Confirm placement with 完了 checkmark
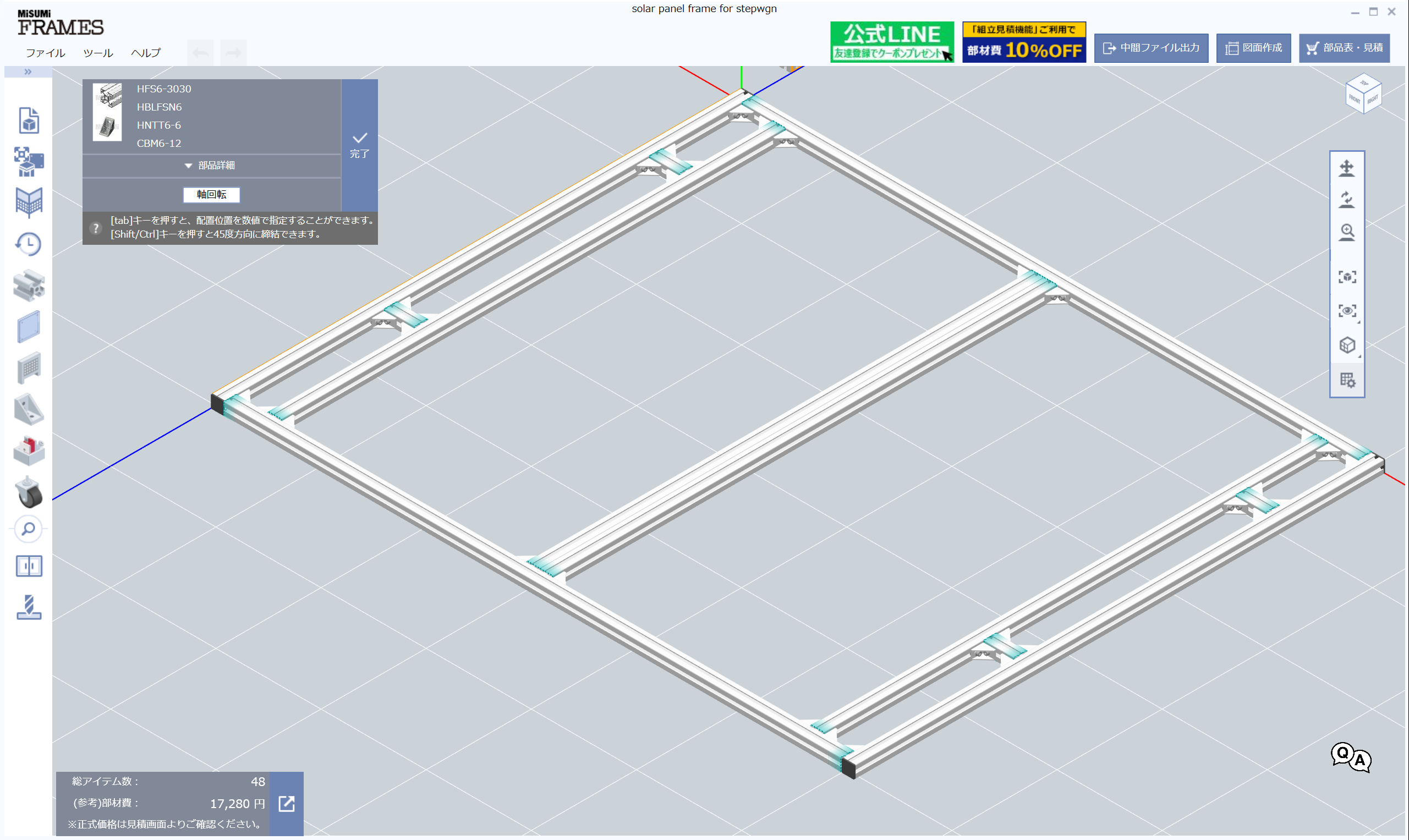This screenshot has height=840, width=1409. 359,144
